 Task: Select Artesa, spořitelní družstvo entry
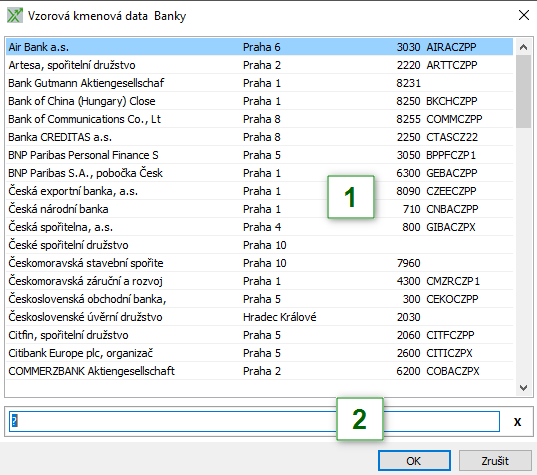(x=259, y=65)
